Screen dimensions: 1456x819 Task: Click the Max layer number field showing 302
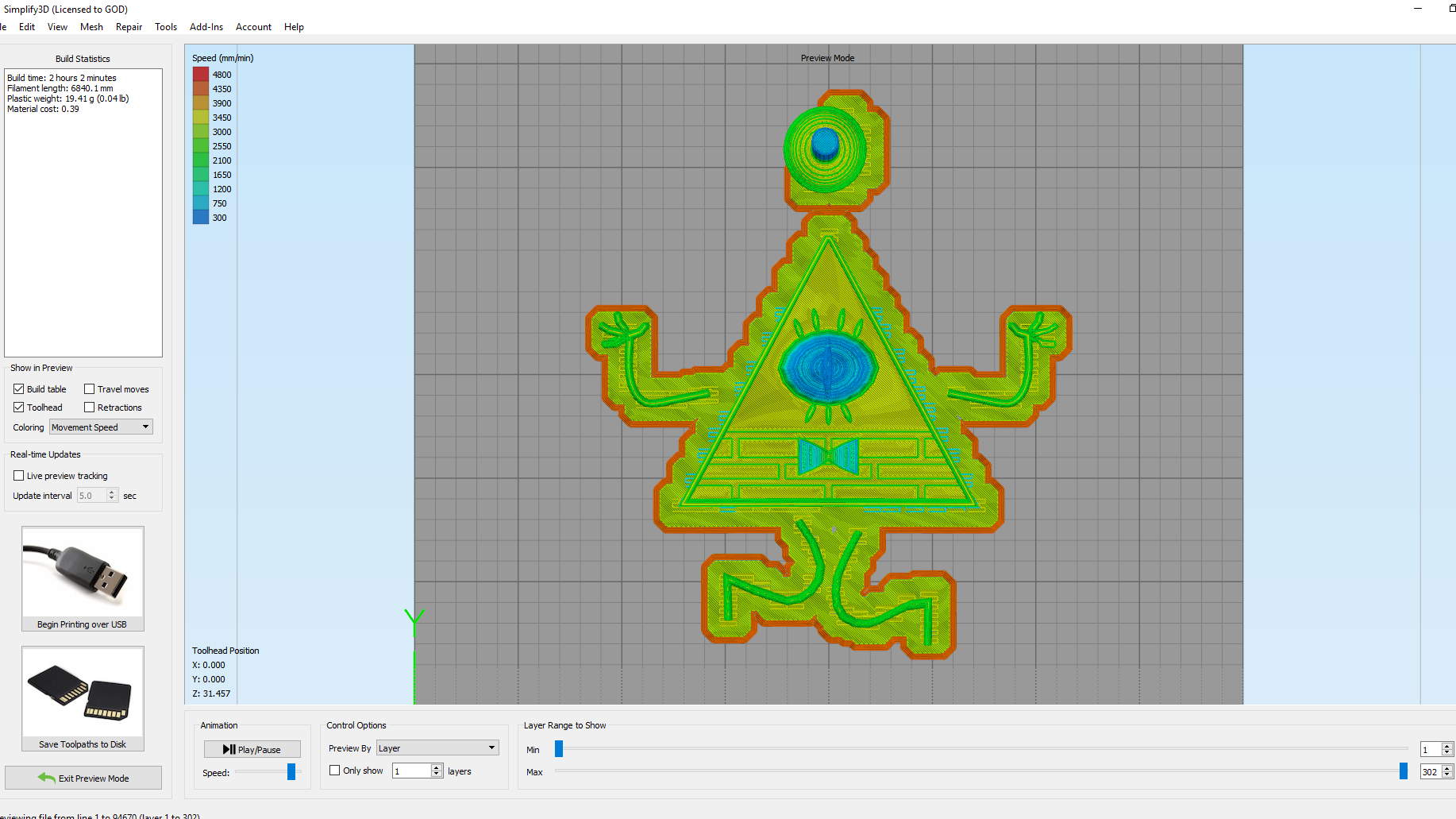1431,771
